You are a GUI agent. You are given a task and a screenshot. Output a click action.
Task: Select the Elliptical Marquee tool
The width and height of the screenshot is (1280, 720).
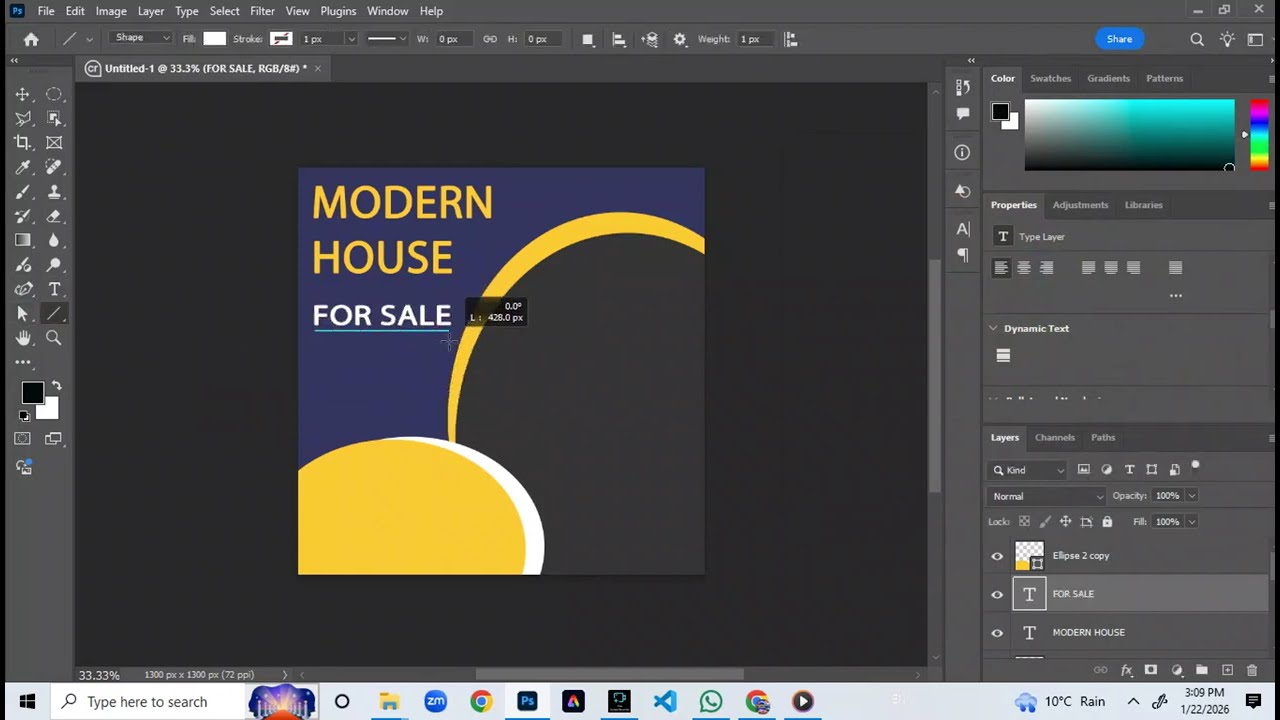[x=54, y=94]
